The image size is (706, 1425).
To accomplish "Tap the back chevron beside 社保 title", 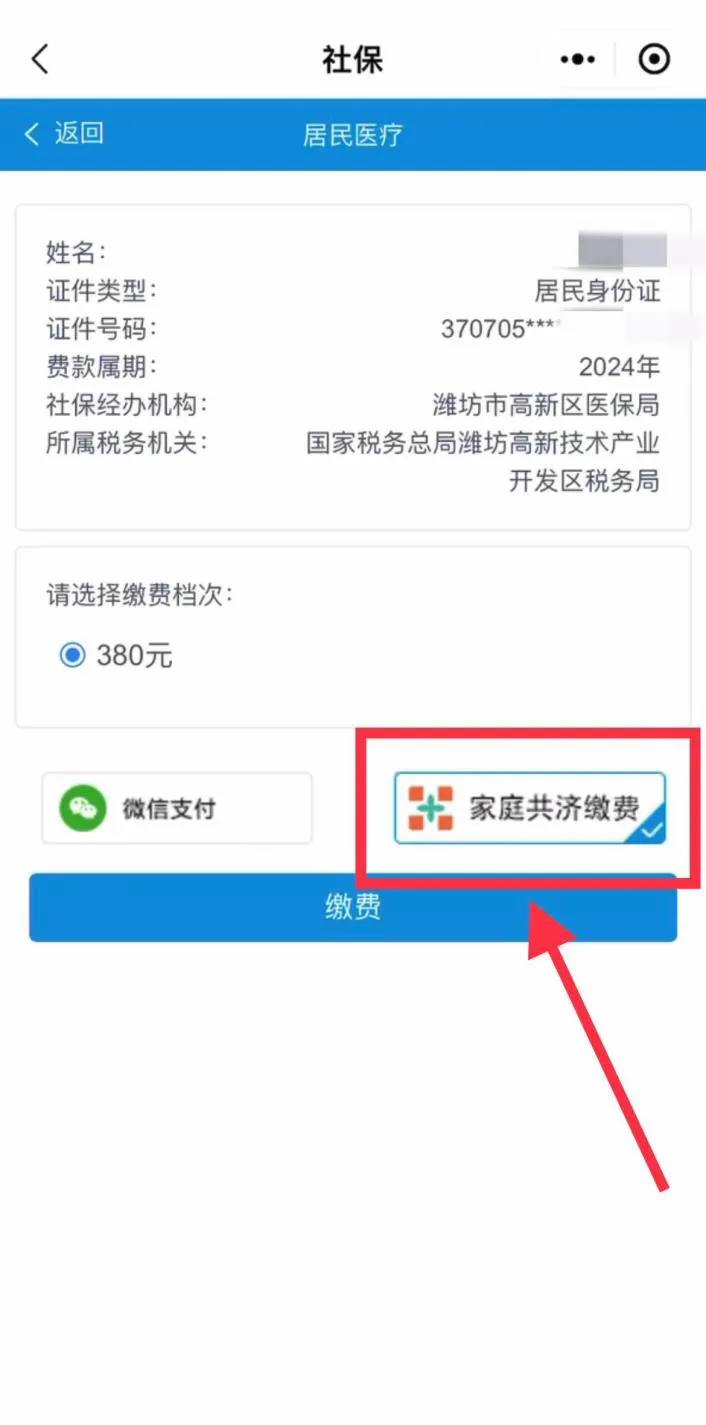I will coord(40,59).
